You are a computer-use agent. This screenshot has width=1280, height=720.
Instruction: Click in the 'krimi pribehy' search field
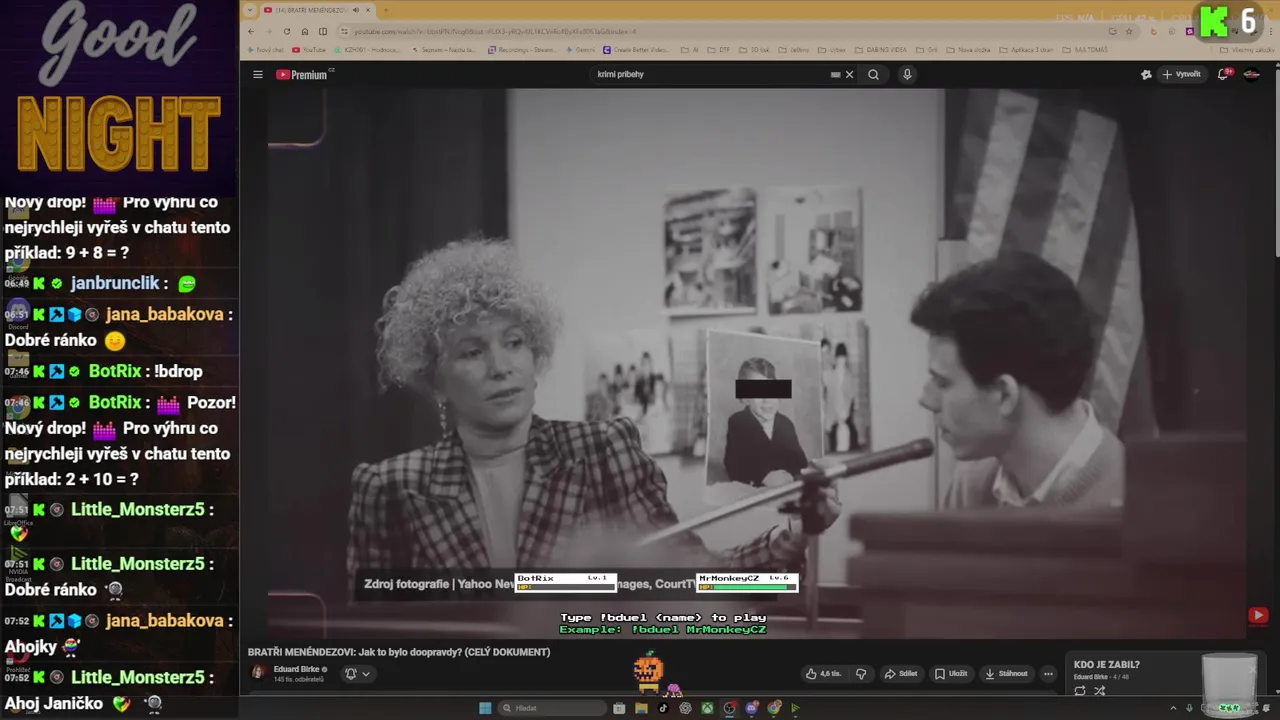710,74
